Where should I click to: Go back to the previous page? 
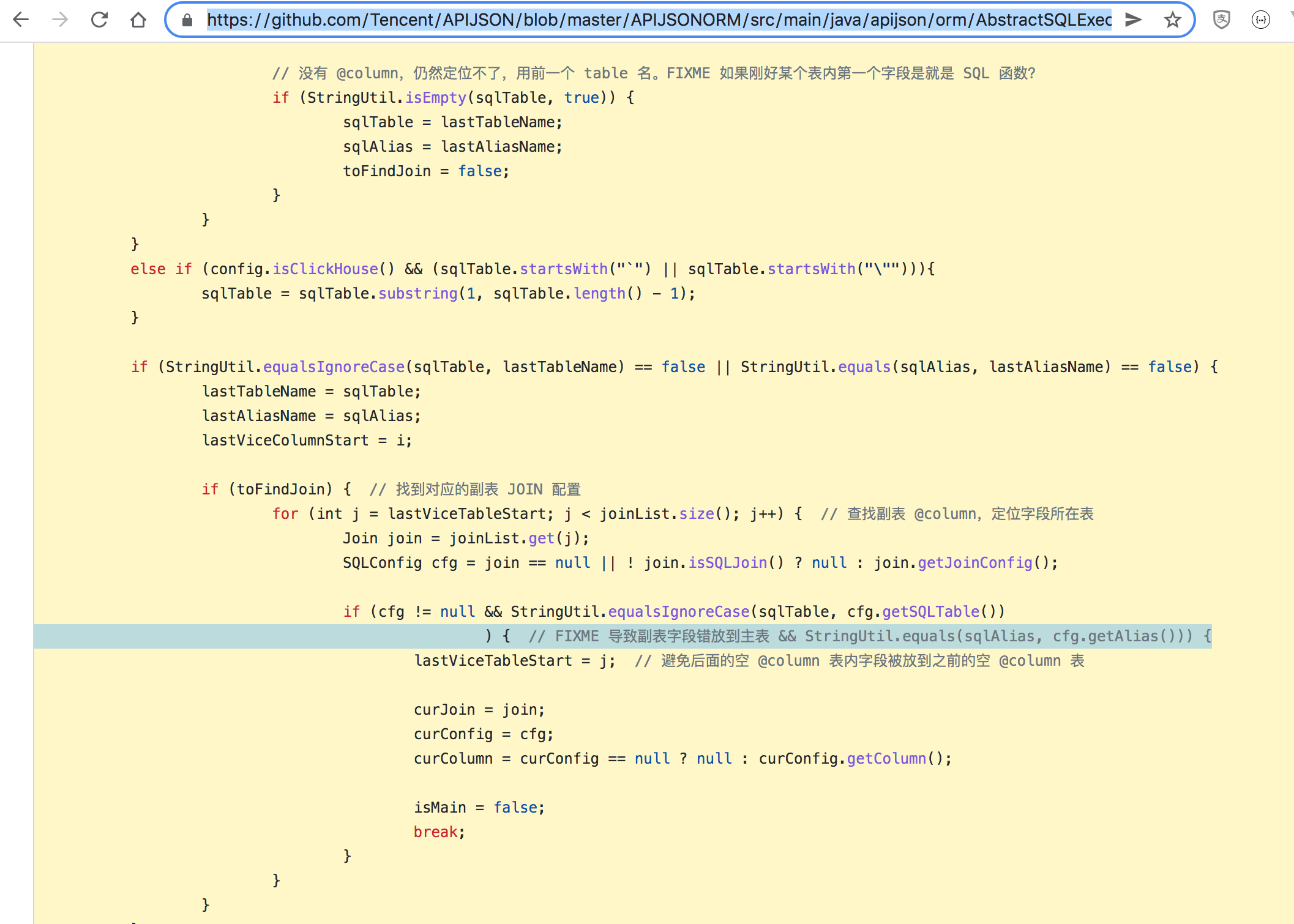pyautogui.click(x=21, y=20)
